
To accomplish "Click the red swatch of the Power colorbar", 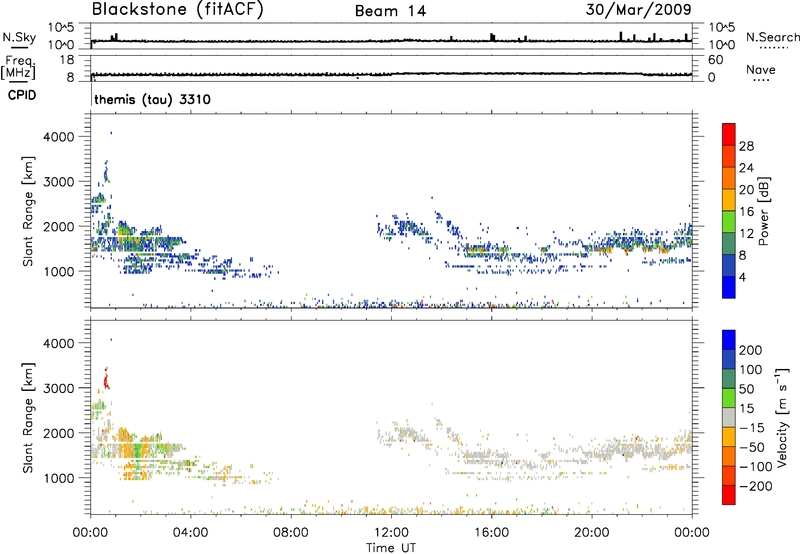I will tap(729, 133).
